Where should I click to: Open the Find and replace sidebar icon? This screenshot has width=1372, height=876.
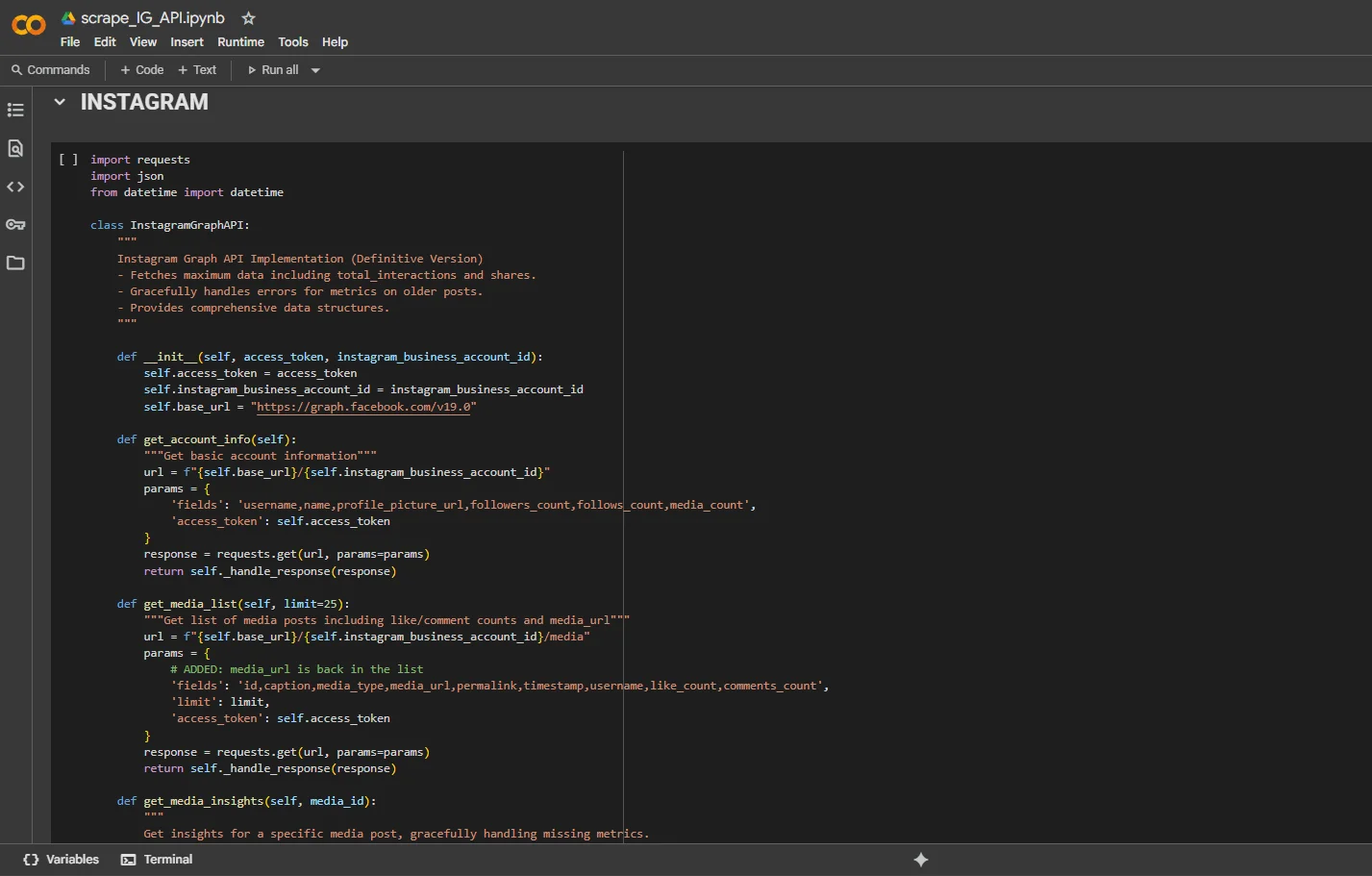(x=15, y=148)
